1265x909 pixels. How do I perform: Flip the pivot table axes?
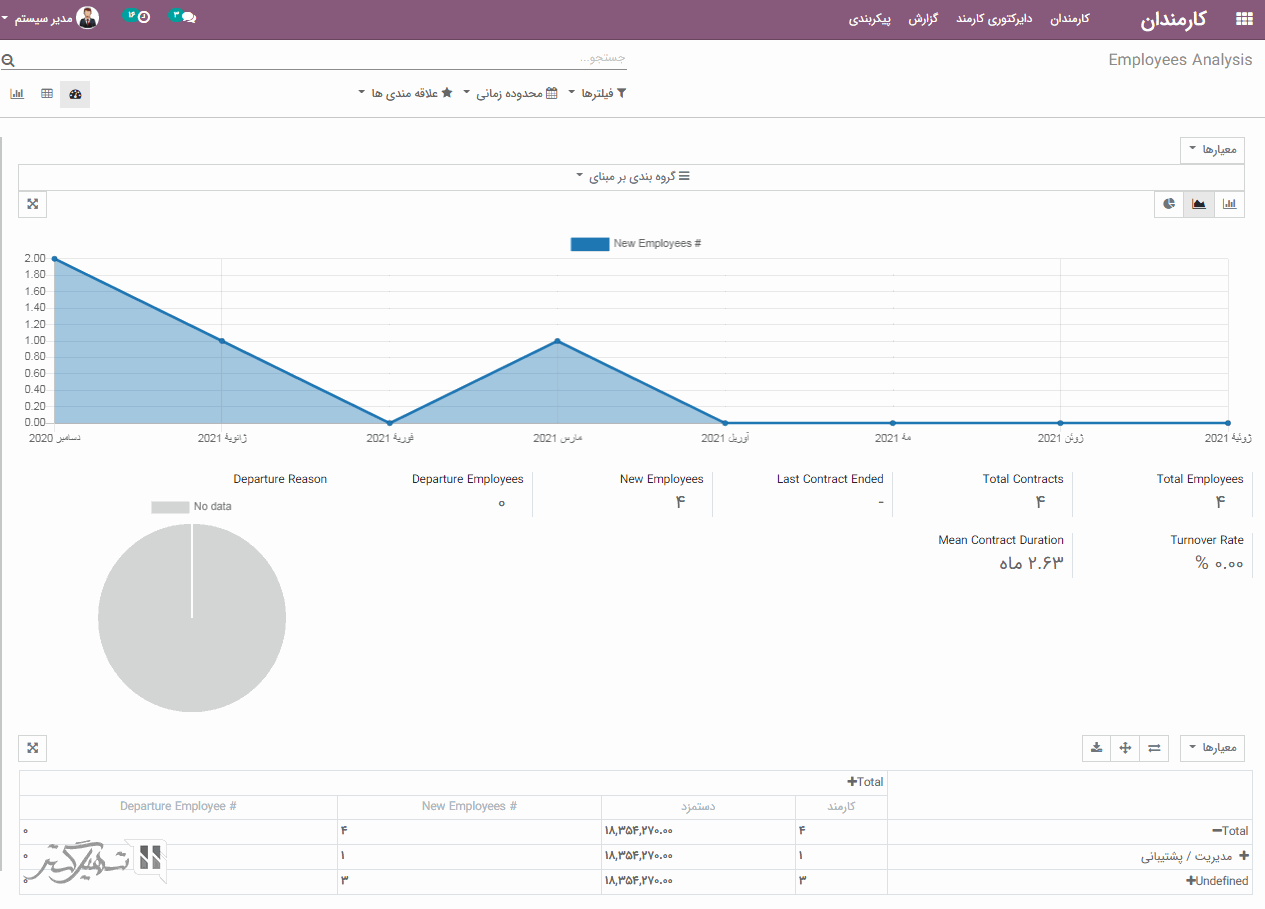point(1154,748)
